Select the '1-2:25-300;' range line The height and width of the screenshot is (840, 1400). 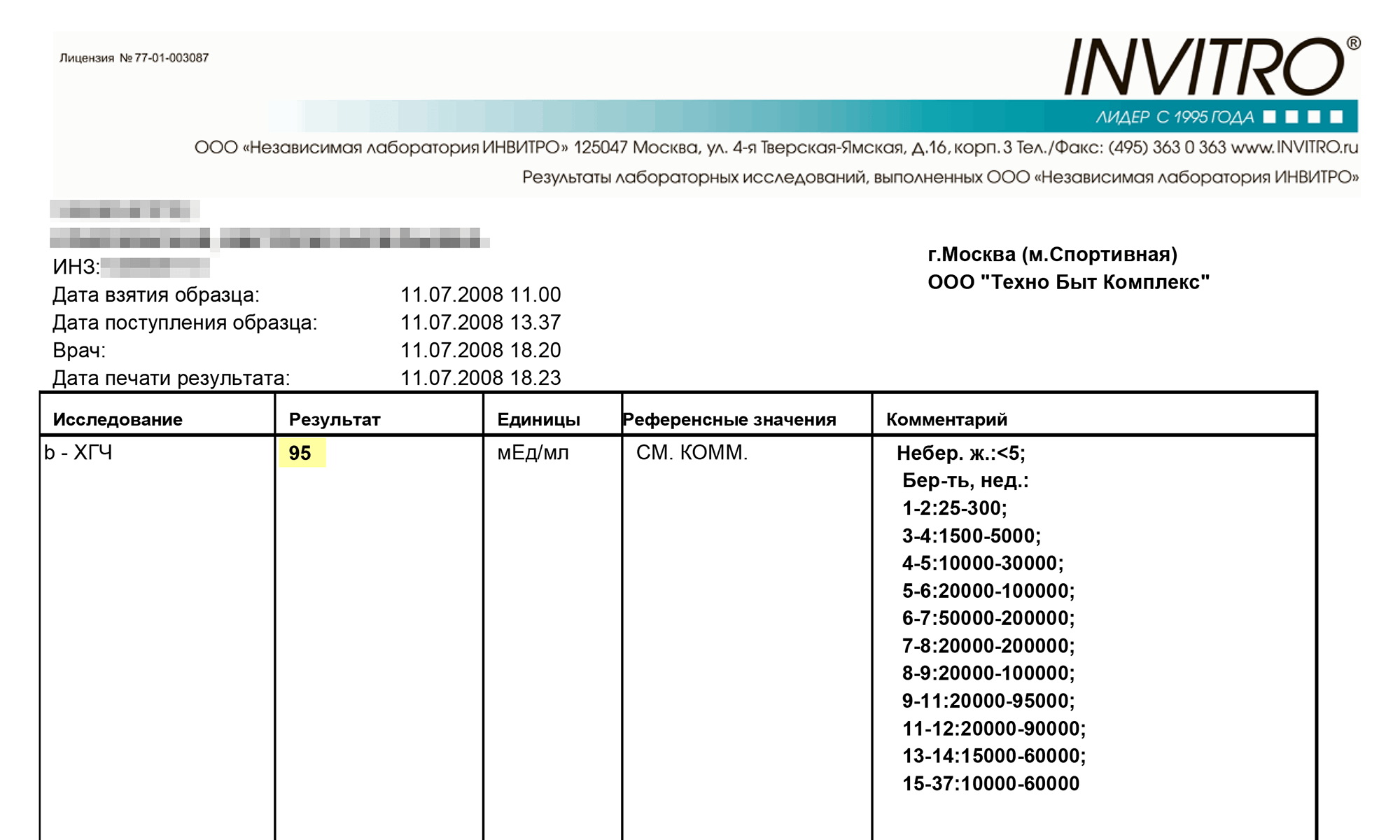[955, 508]
